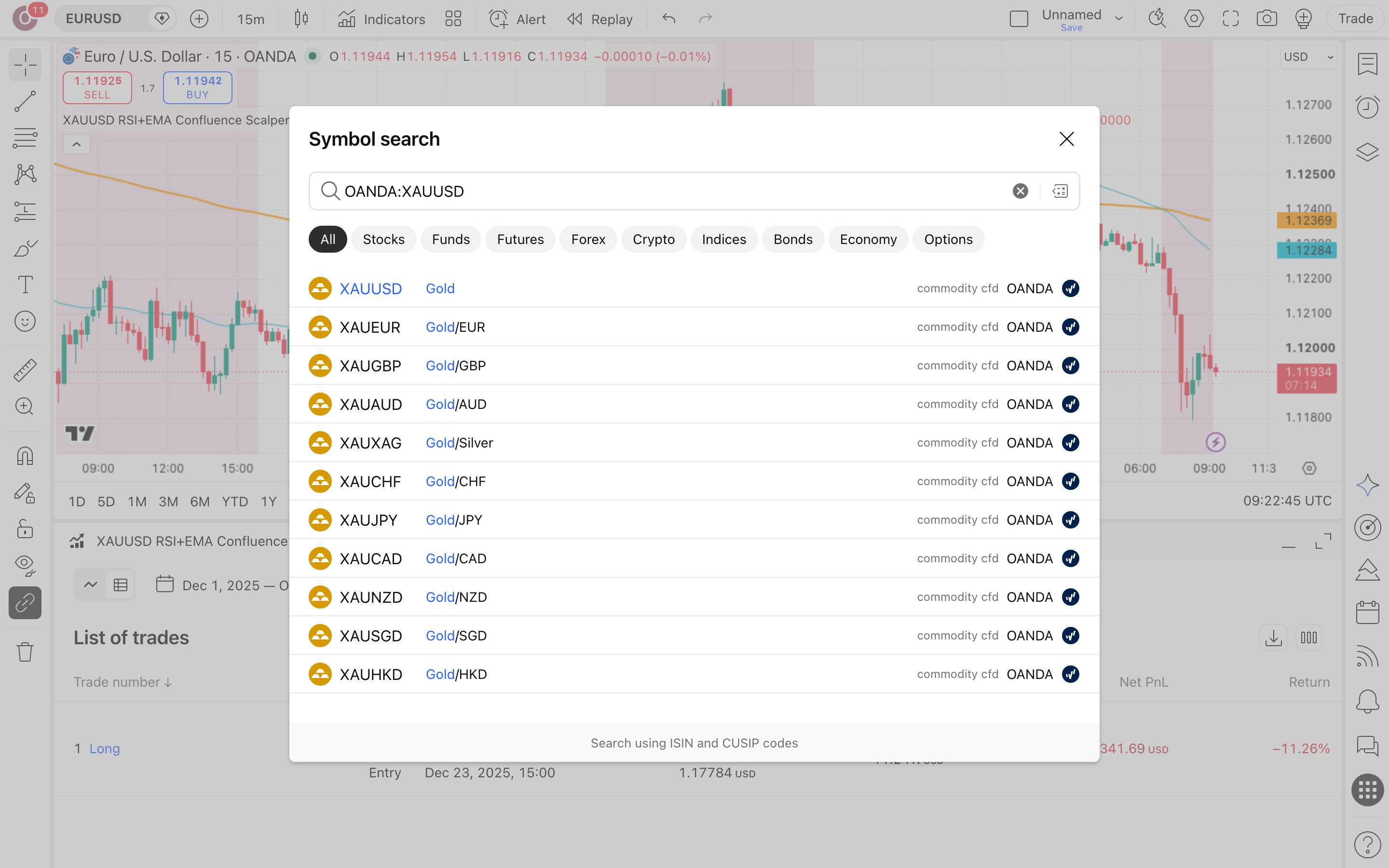Toggle fullscreen mode icon in top toolbar
The image size is (1389, 868).
1231,19
